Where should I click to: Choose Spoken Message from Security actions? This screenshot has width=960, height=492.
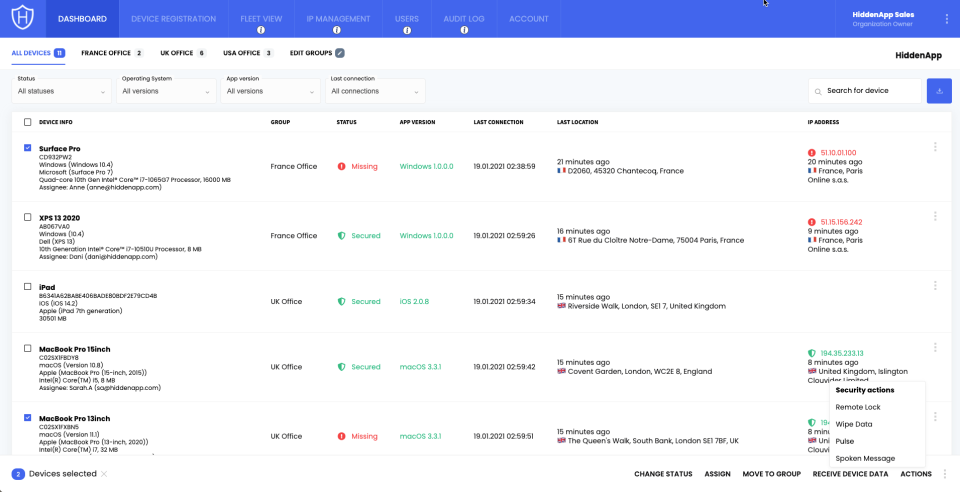click(x=865, y=458)
